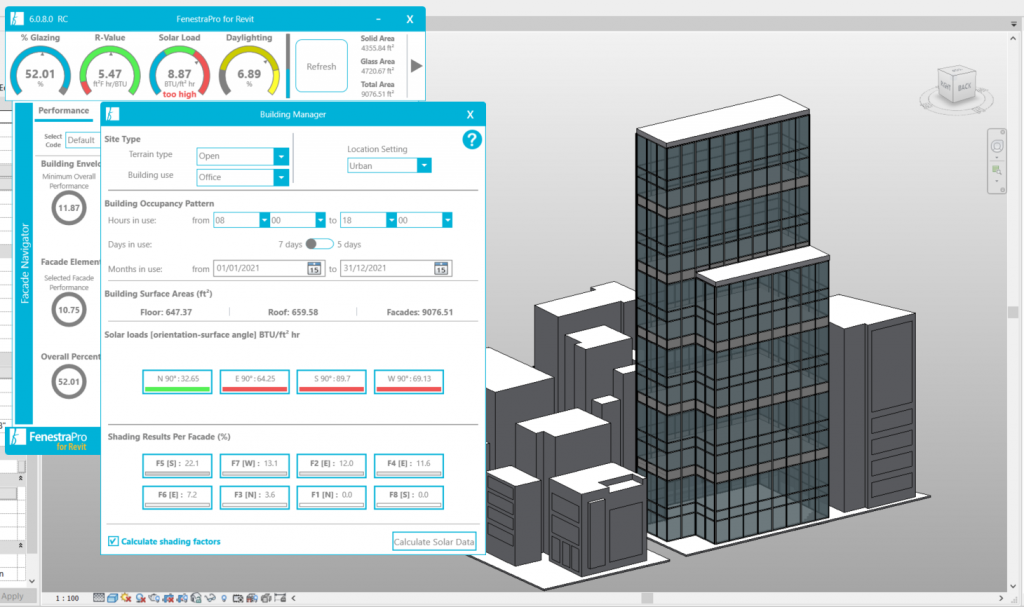Screen dimensions: 1024x607
Task: Select the S 90° solar load button
Action: [332, 382]
